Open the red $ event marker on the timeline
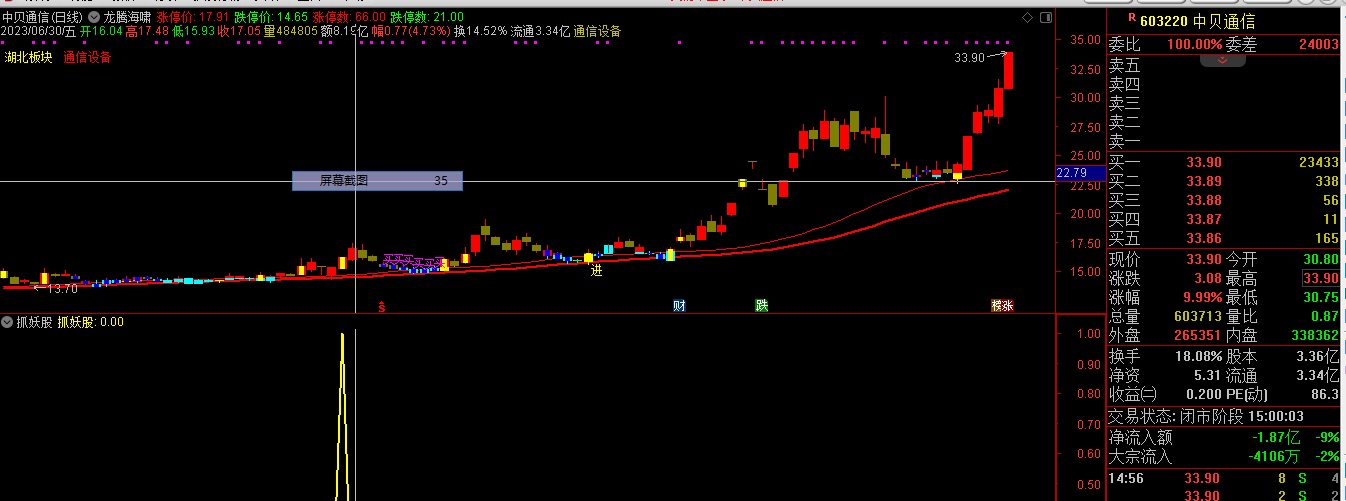 381,306
